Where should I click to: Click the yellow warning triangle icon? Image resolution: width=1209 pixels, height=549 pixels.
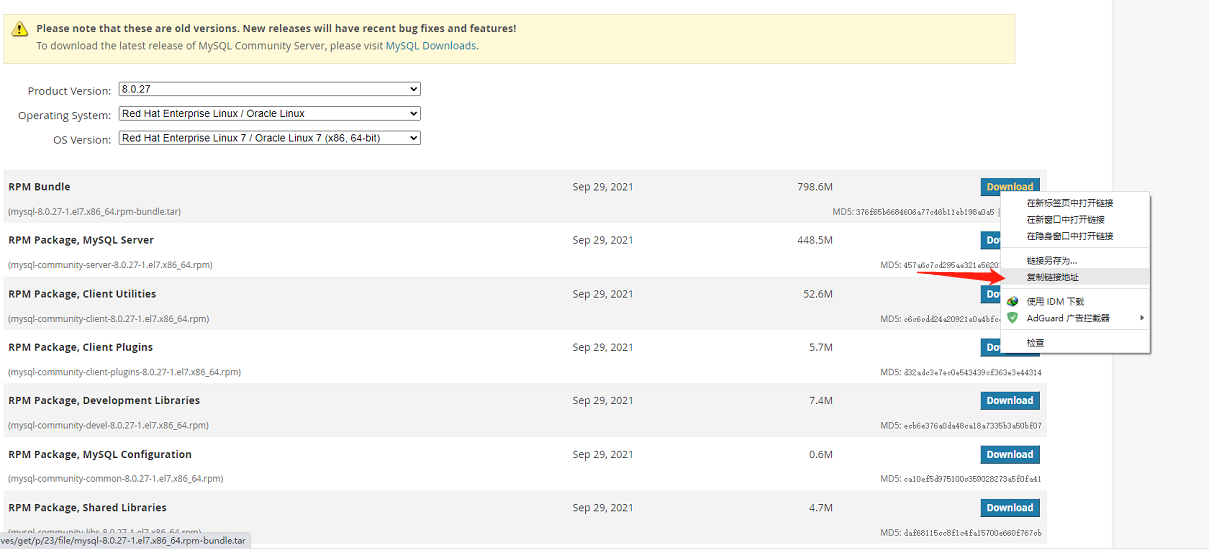click(x=20, y=30)
